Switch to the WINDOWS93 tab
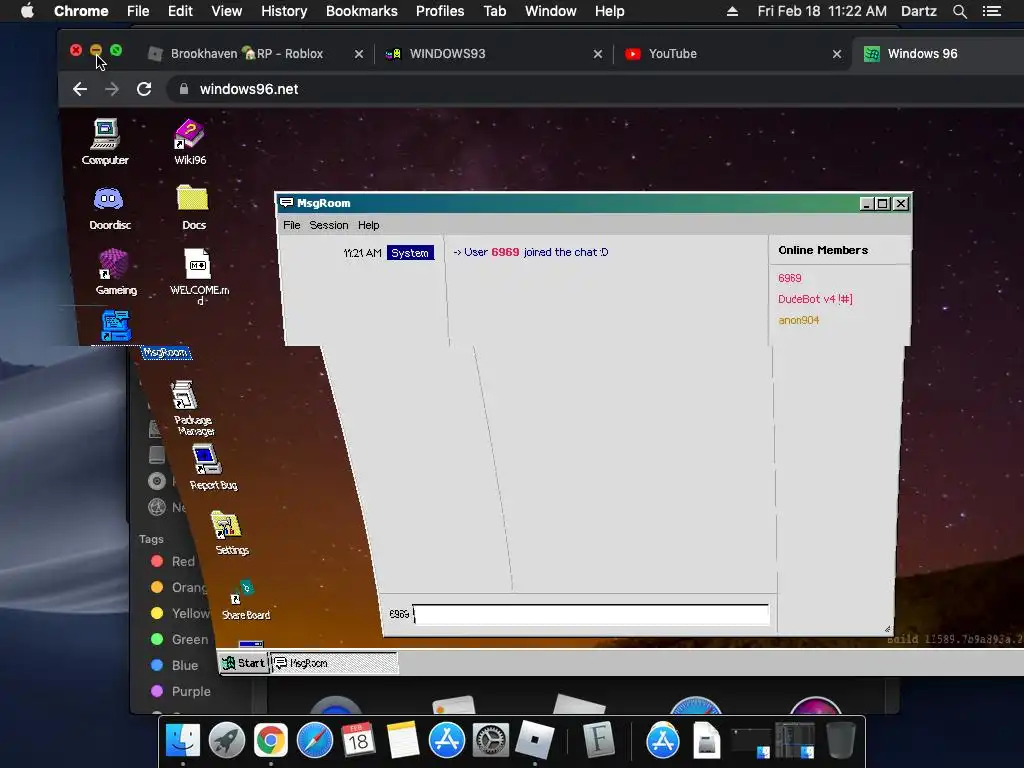The height and width of the screenshot is (768, 1024). pos(447,54)
